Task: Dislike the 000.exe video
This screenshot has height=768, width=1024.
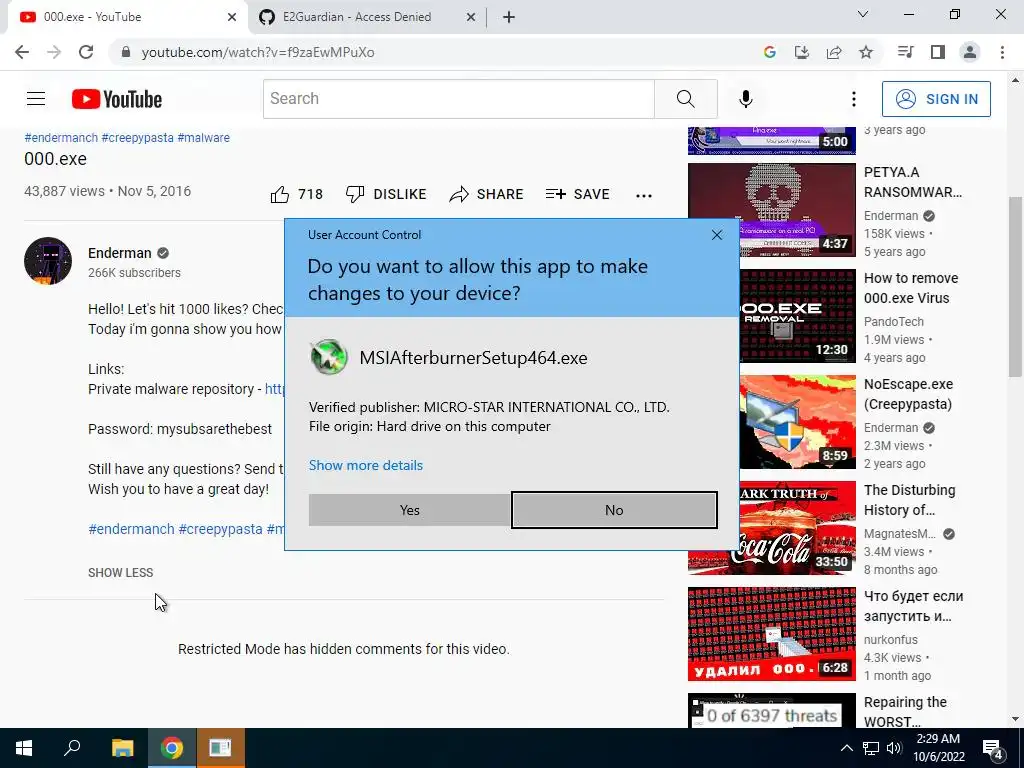Action: tap(385, 194)
